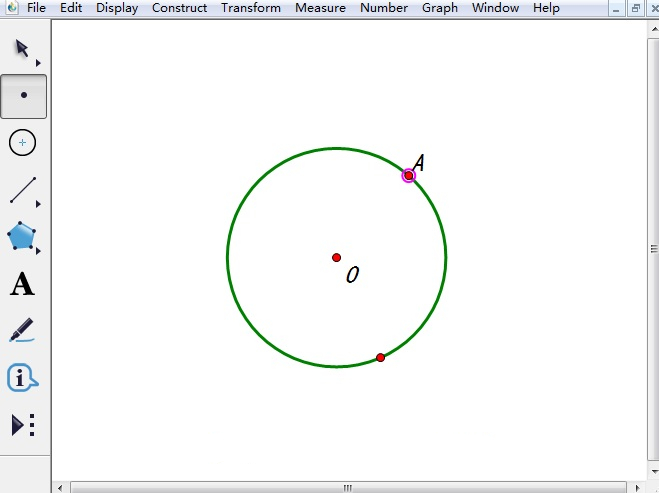
Task: Click the red point at circle's bottom
Action: click(380, 357)
